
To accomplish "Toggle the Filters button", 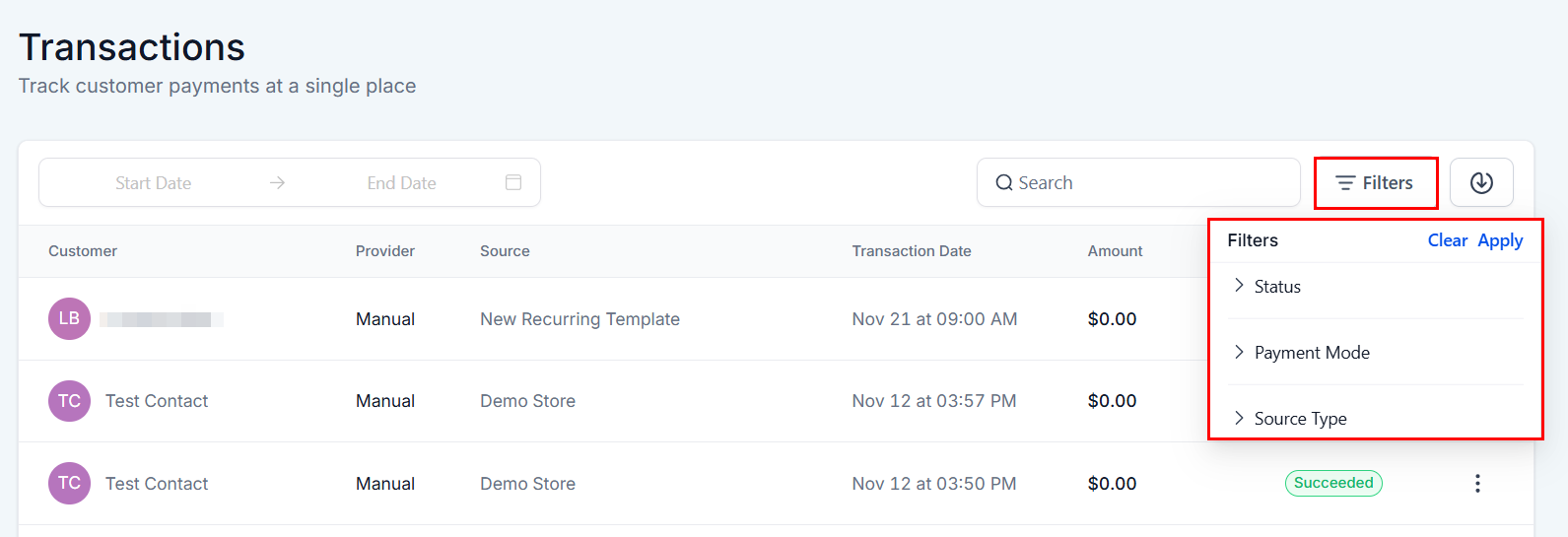I will click(x=1375, y=183).
